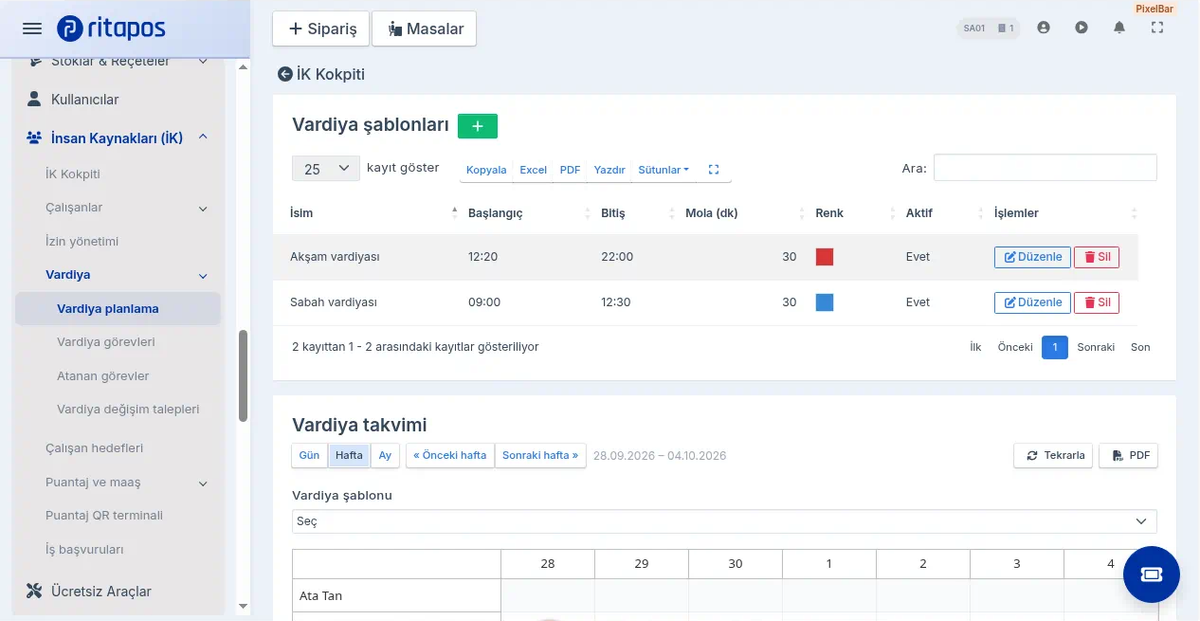Image resolution: width=1200 pixels, height=621 pixels.
Task: Delete the Sabah vardiyası row with Sil
Action: [1096, 302]
